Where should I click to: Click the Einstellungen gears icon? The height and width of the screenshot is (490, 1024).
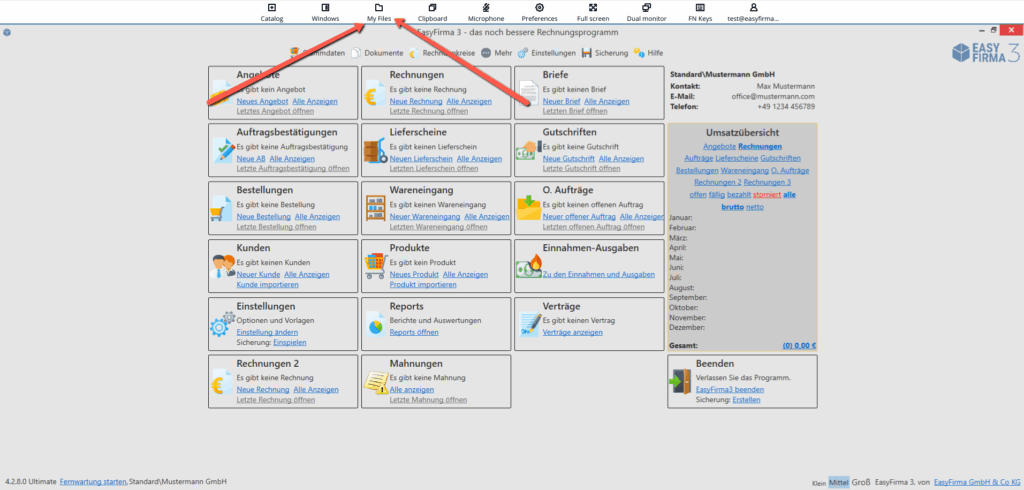pyautogui.click(x=222, y=324)
